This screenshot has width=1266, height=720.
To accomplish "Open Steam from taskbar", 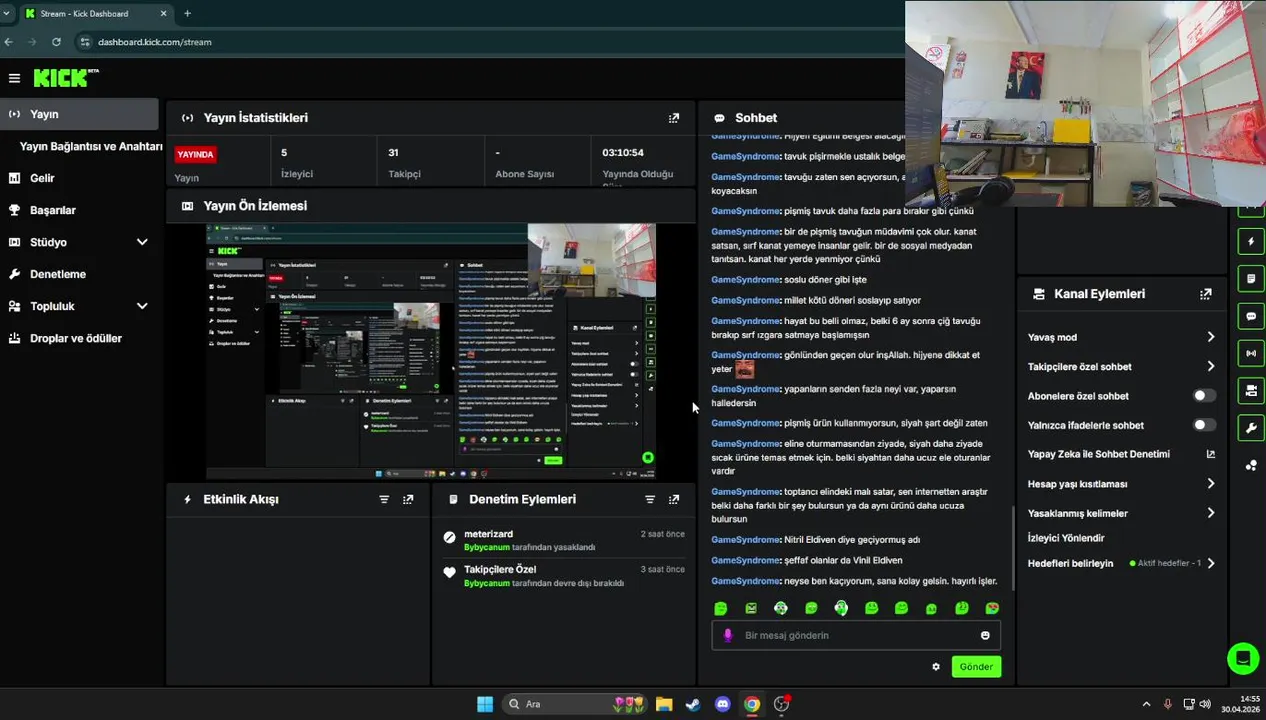I will [693, 704].
